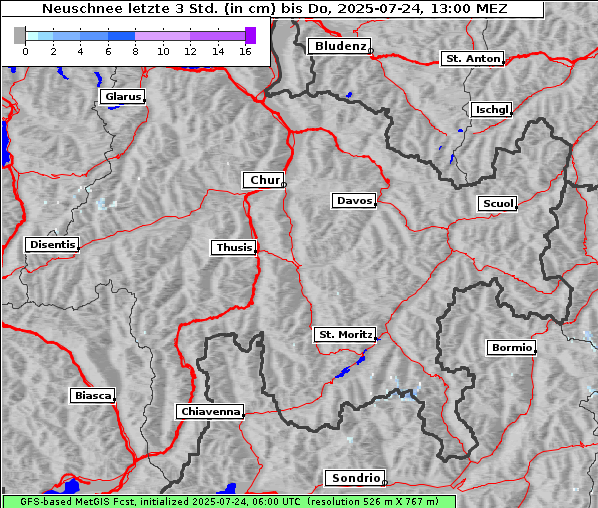
Task: Click the Bludenz city label
Action: 340,46
